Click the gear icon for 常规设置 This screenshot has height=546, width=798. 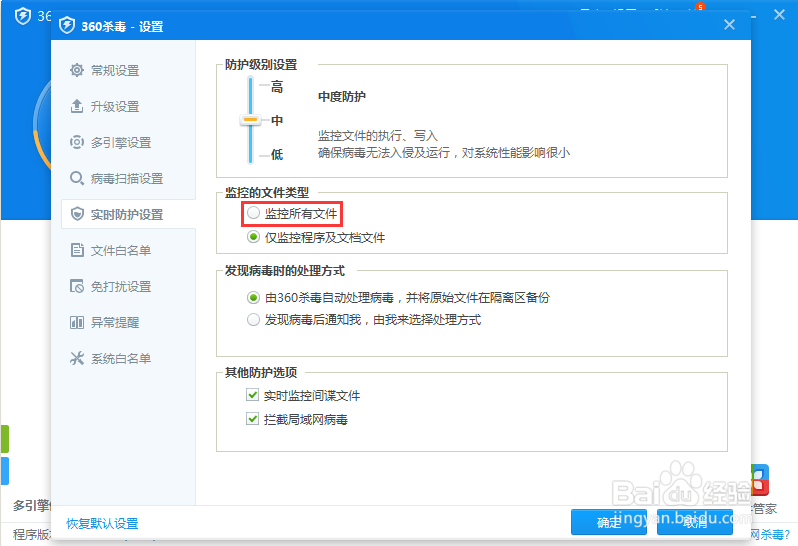pyautogui.click(x=77, y=70)
